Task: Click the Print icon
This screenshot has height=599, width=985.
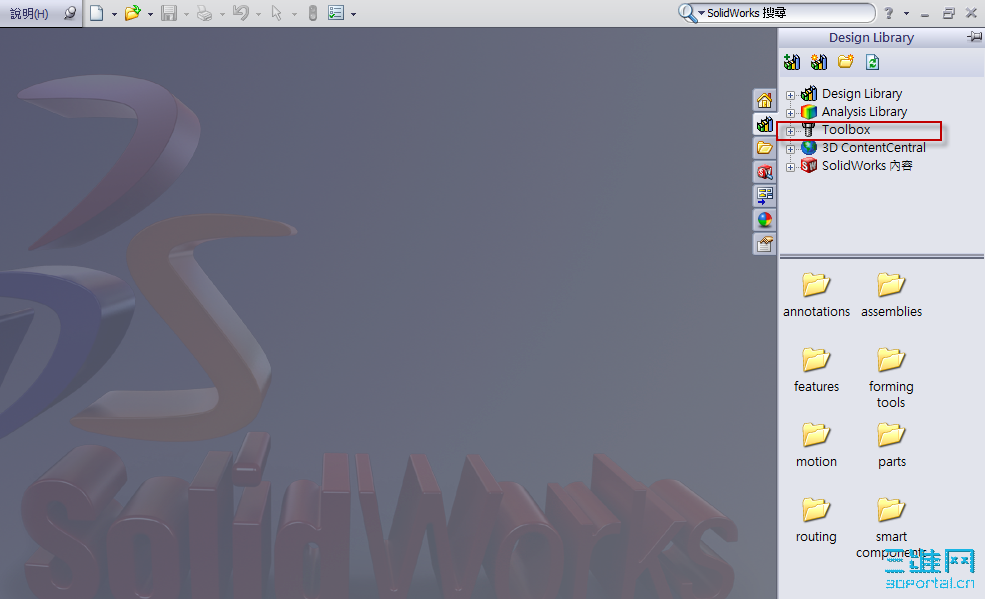Action: click(x=204, y=13)
